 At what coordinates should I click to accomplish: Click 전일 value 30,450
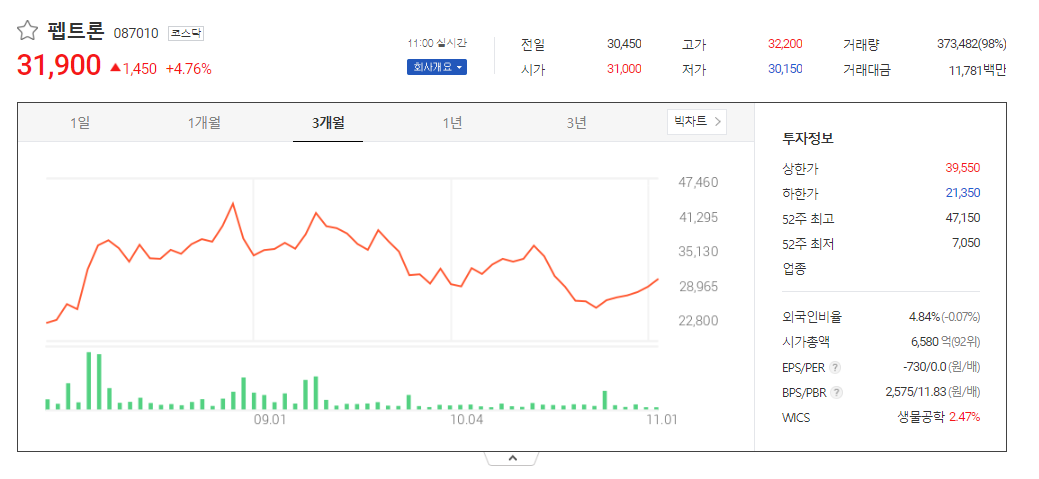coord(624,44)
